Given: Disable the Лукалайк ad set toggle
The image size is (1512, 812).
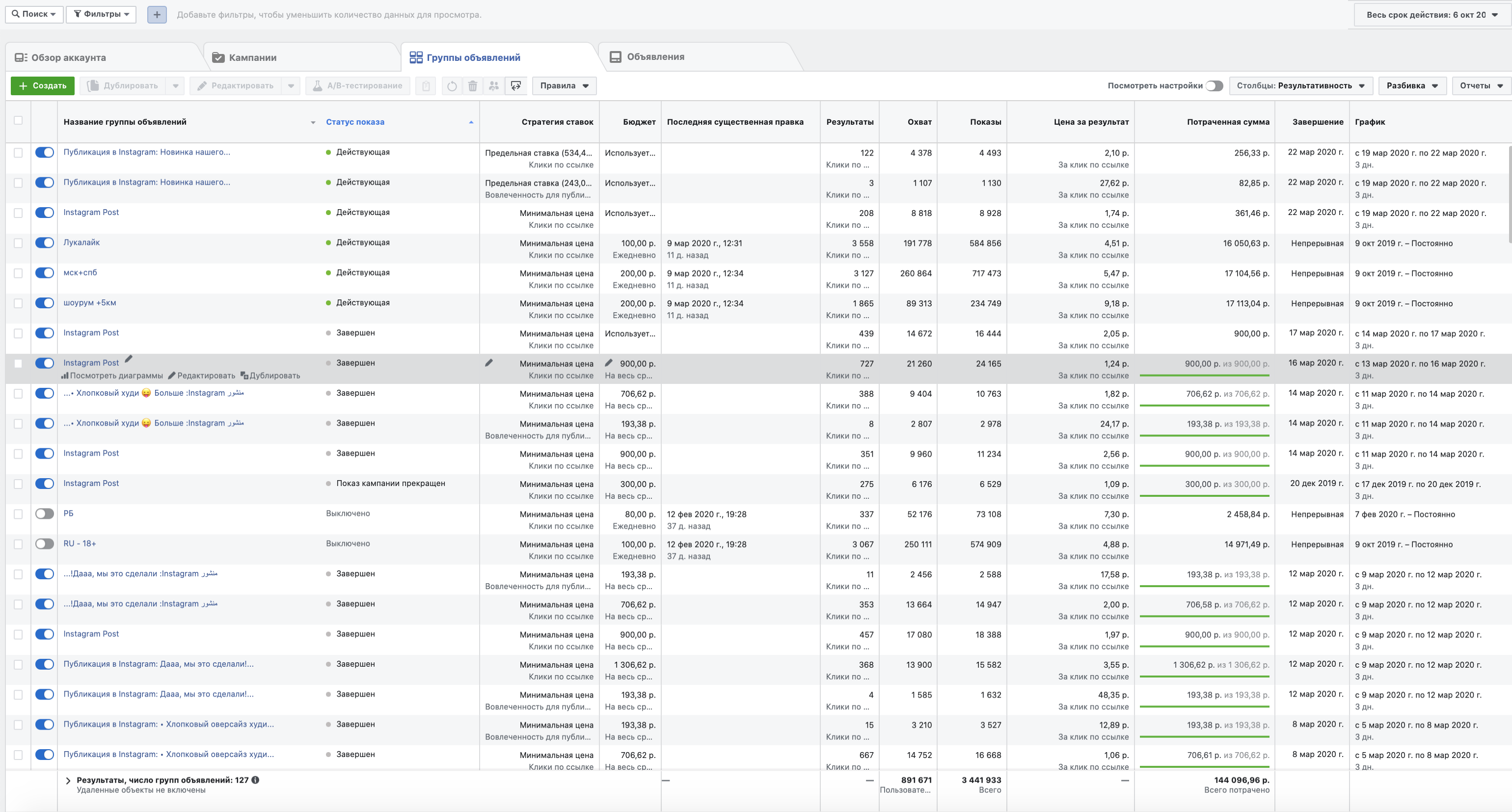Looking at the screenshot, I should pyautogui.click(x=45, y=243).
